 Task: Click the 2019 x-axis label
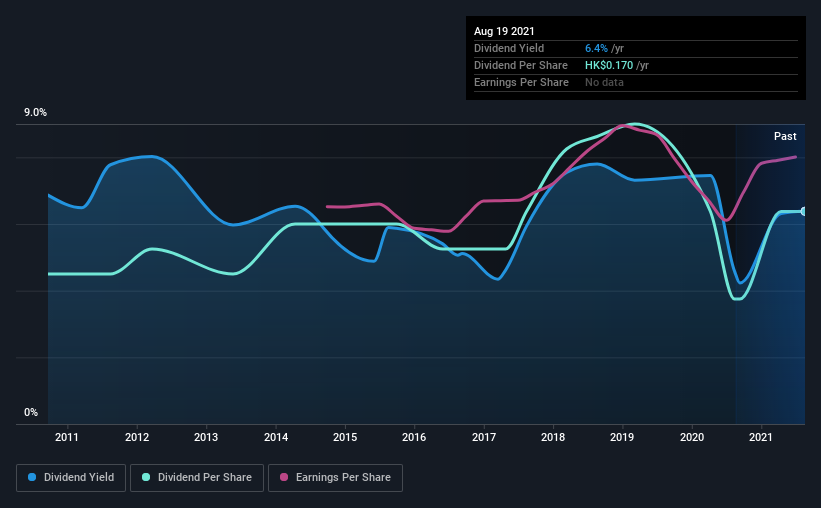click(x=622, y=437)
